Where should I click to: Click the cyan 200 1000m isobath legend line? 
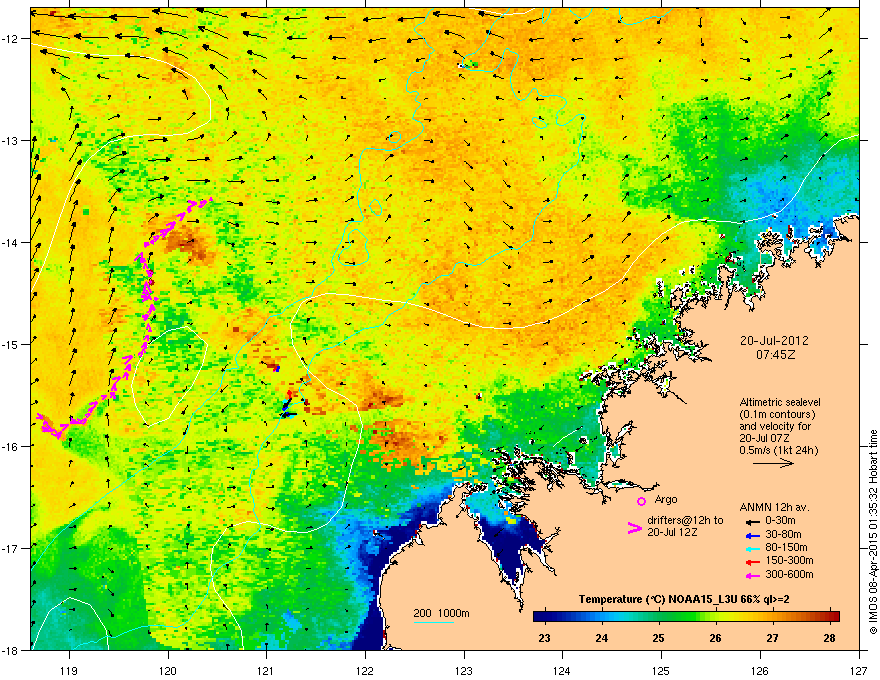click(433, 622)
